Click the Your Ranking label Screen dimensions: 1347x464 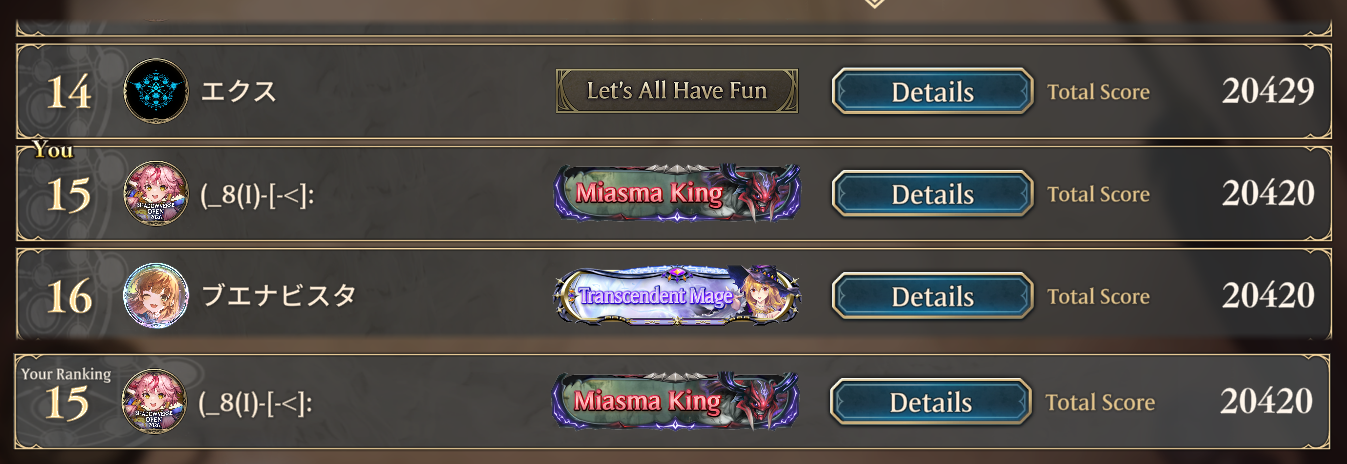click(66, 374)
